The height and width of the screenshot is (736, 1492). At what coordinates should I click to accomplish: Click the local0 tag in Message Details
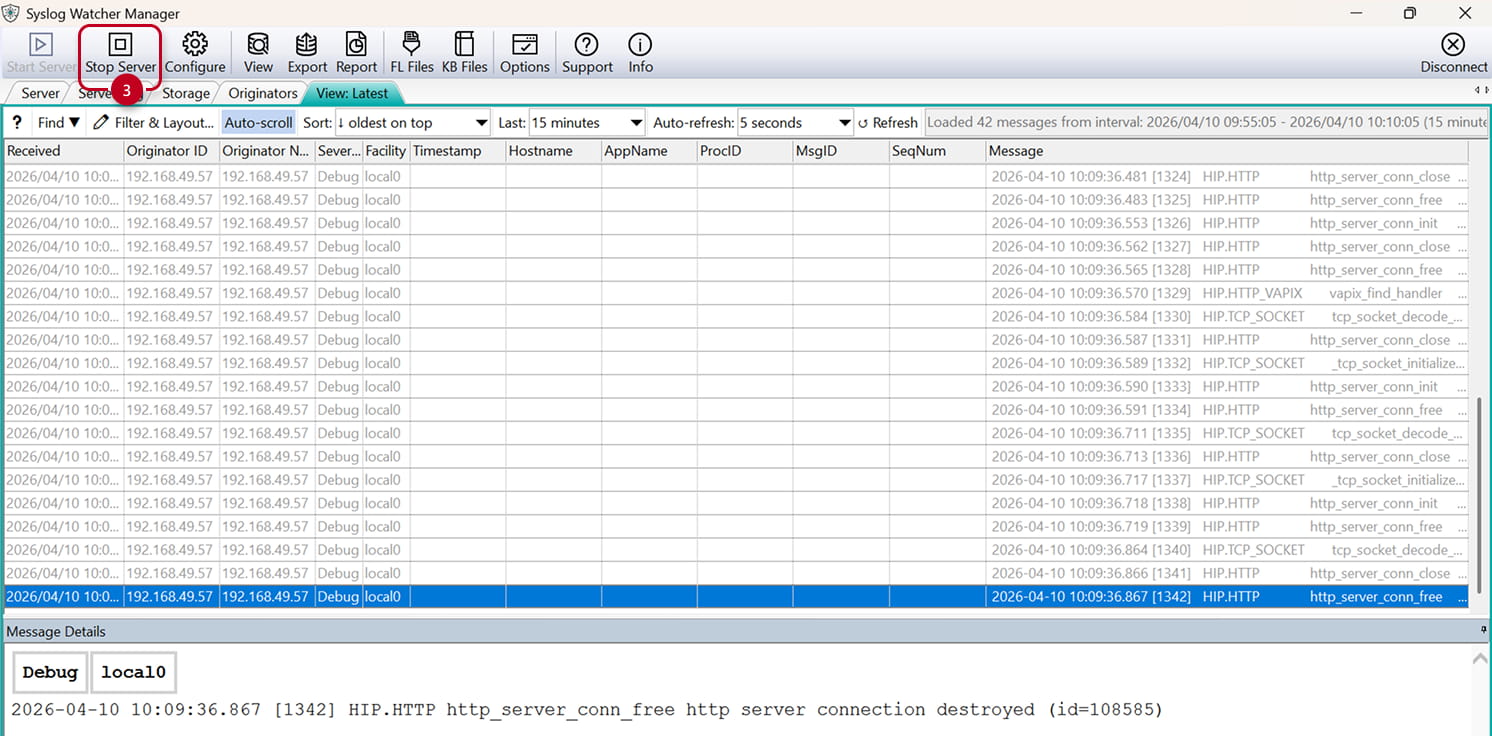pos(133,672)
